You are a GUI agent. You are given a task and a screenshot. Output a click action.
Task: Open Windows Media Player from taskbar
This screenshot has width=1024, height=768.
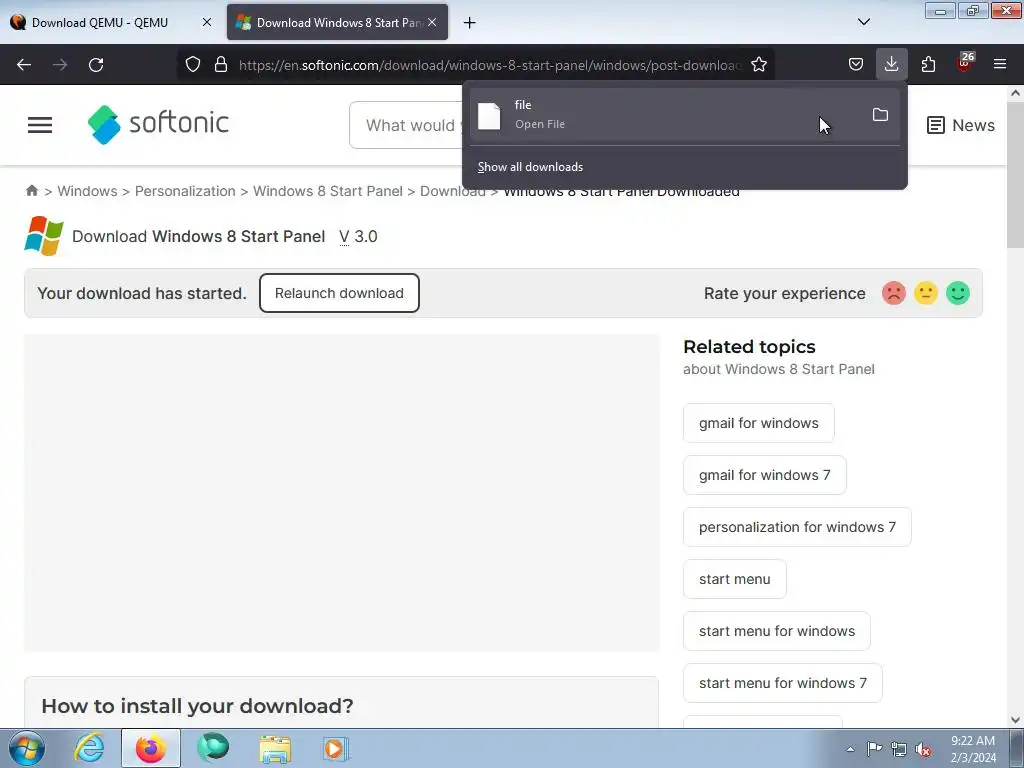(x=336, y=748)
